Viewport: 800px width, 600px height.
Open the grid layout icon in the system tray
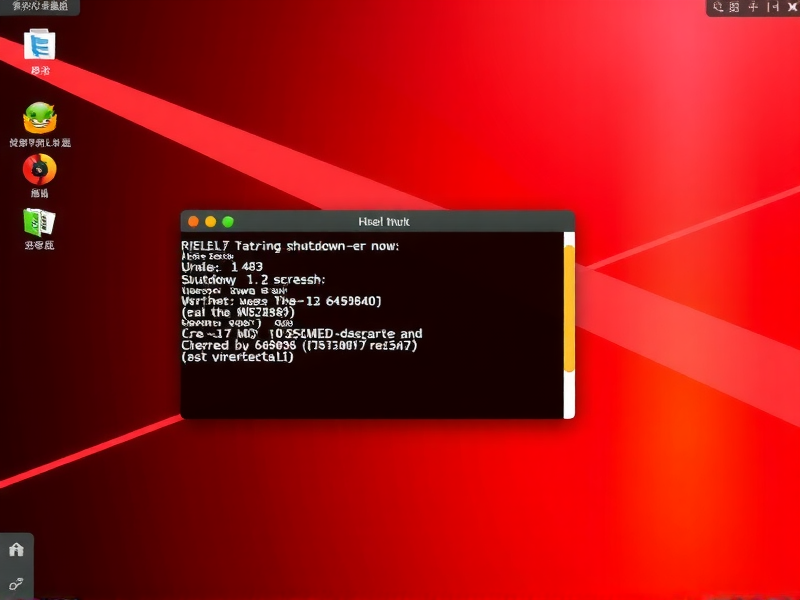tap(734, 8)
